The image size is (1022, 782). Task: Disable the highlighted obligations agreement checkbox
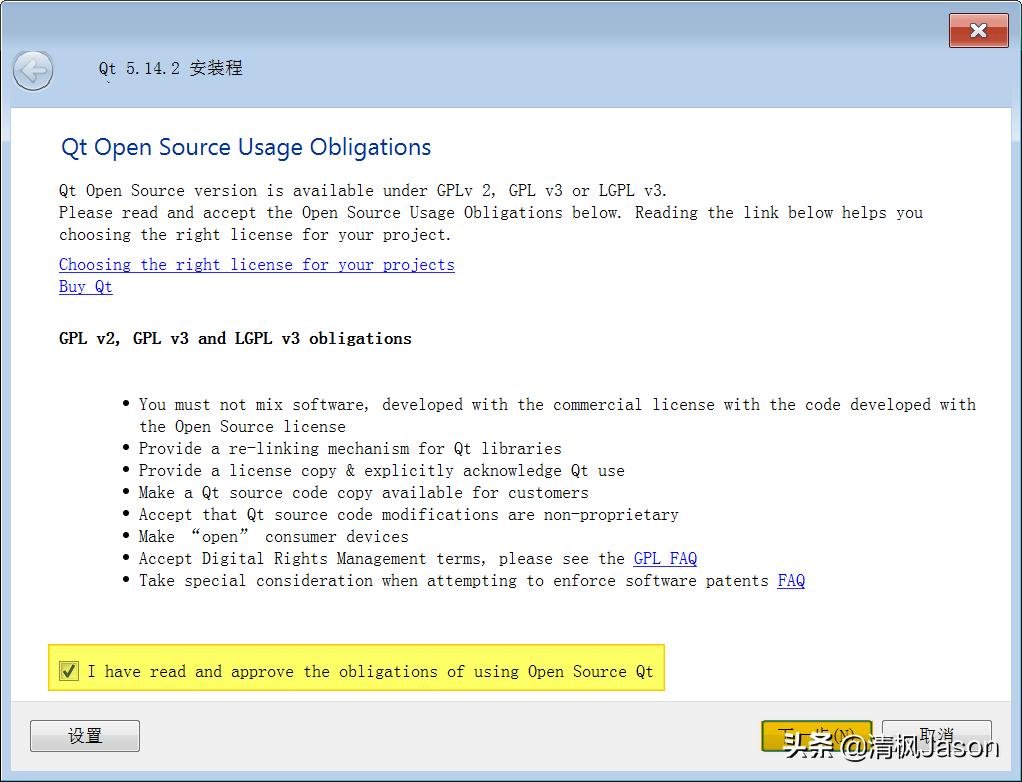[x=68, y=670]
